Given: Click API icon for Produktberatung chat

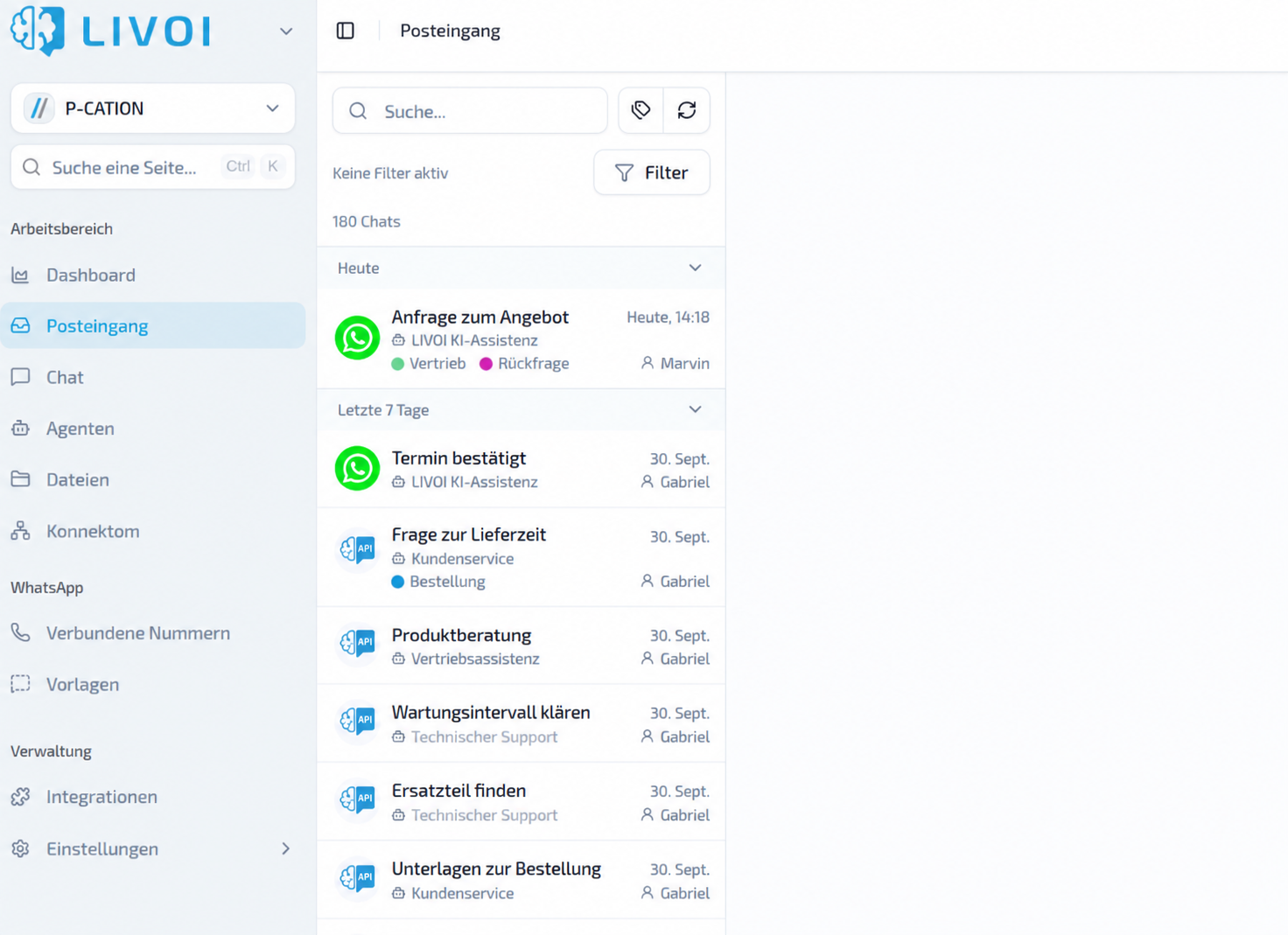Looking at the screenshot, I should tap(357, 643).
